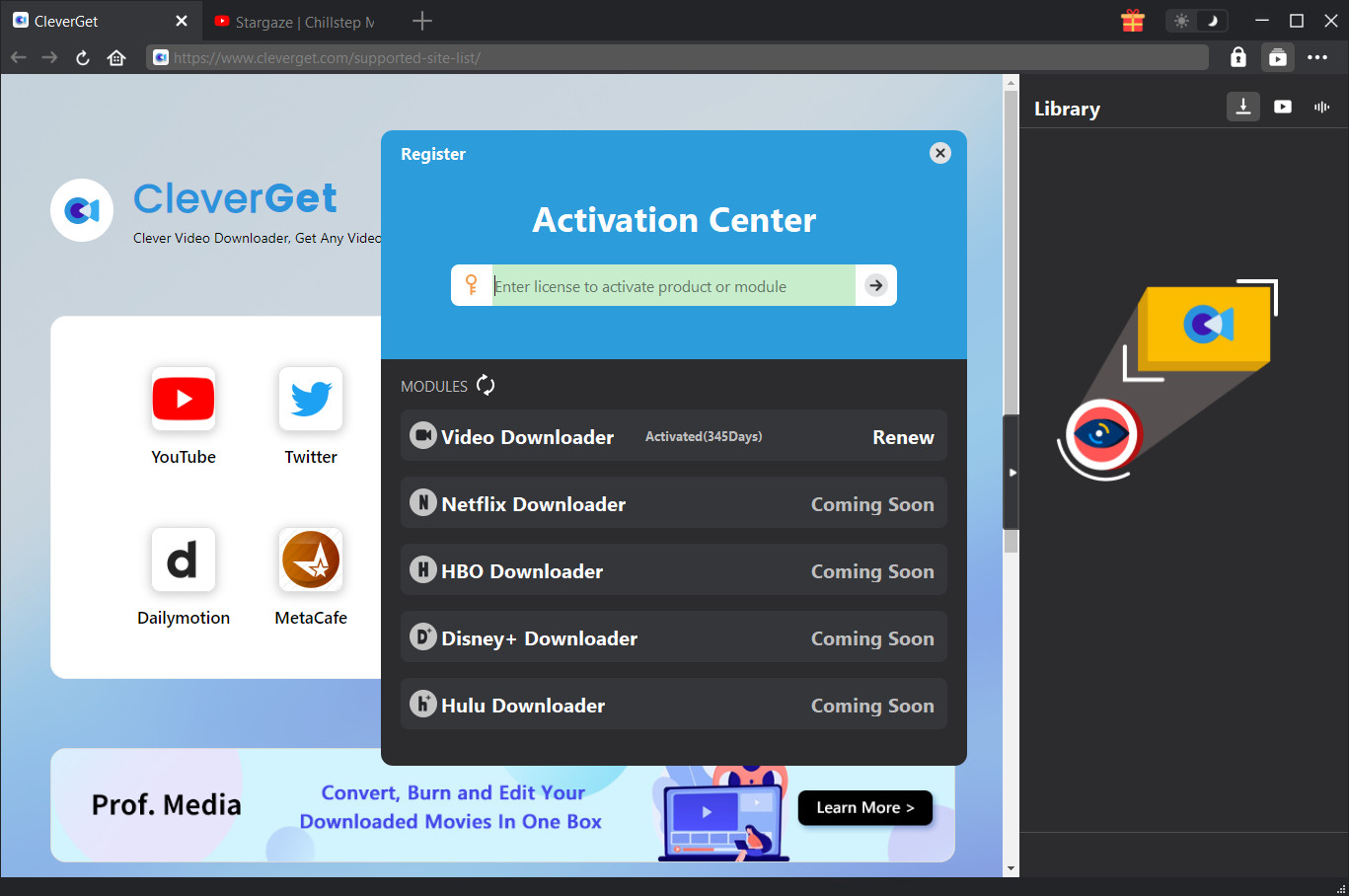Go forward using the forward arrow
The height and width of the screenshot is (896, 1349).
[x=50, y=57]
